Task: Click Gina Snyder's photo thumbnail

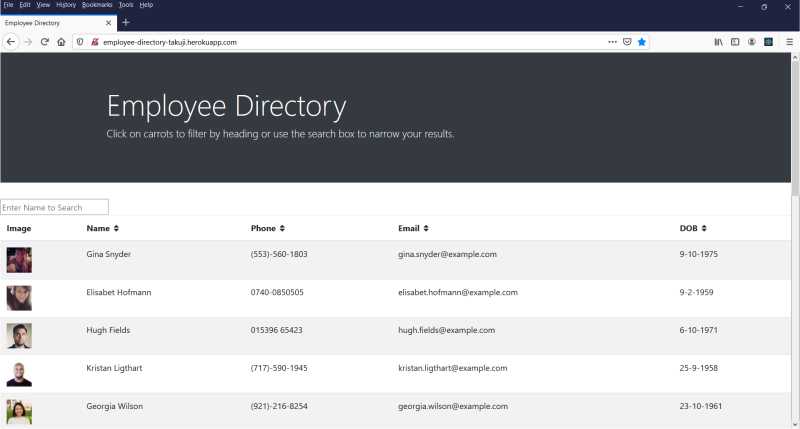Action: [19, 260]
